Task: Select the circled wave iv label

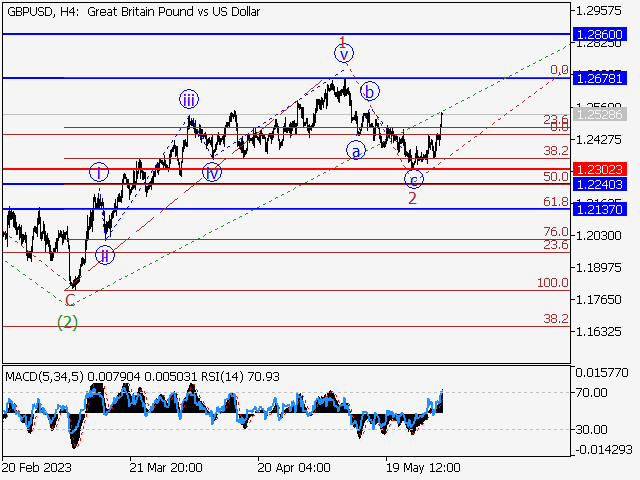Action: 212,172
